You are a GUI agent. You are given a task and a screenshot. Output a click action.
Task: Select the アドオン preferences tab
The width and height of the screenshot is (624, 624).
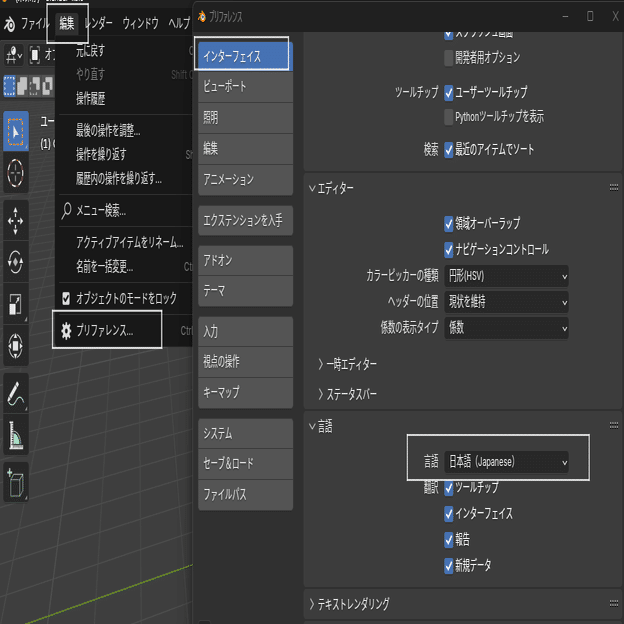pos(246,260)
